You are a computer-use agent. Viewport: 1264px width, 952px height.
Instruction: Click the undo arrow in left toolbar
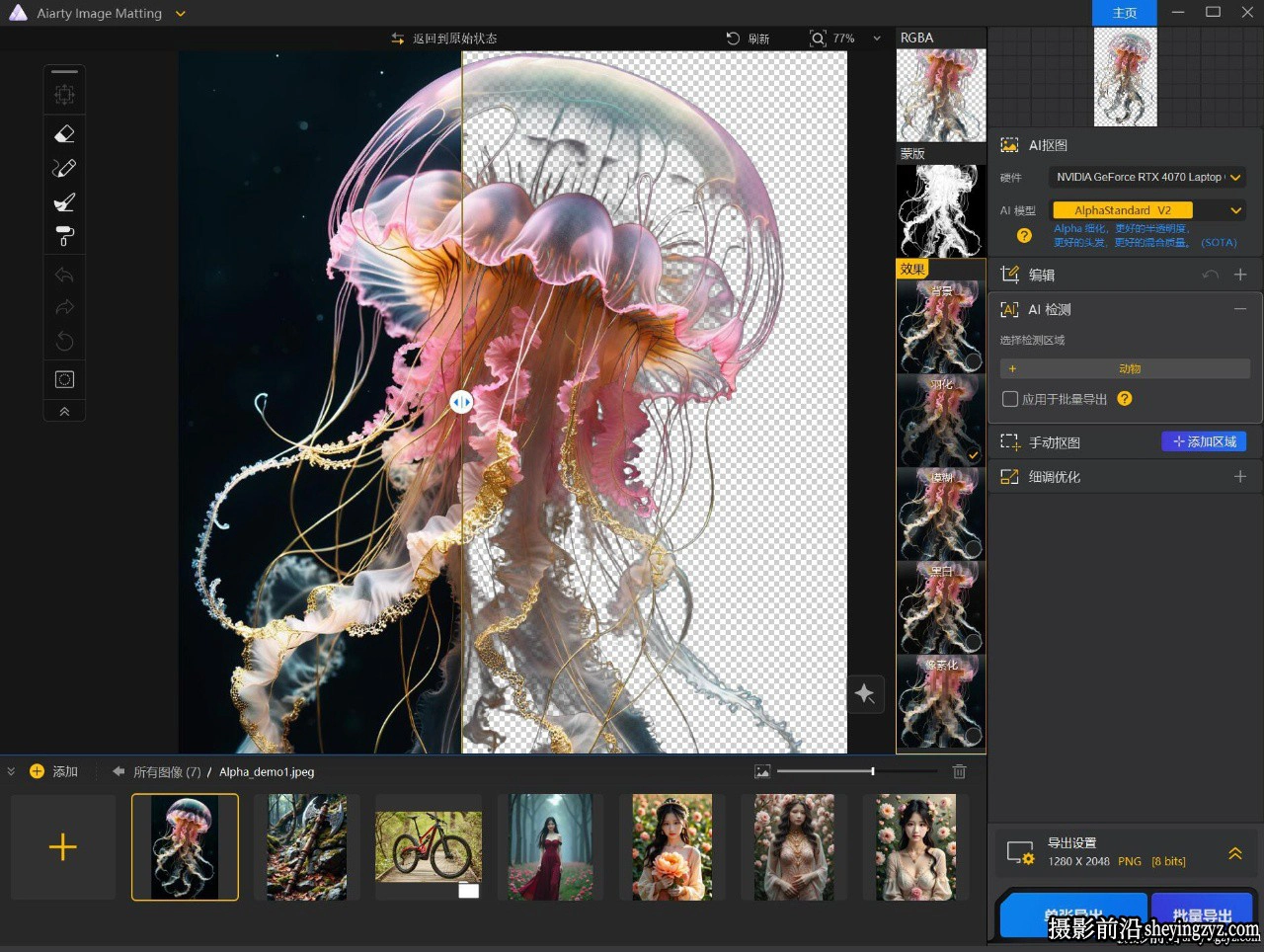64,275
